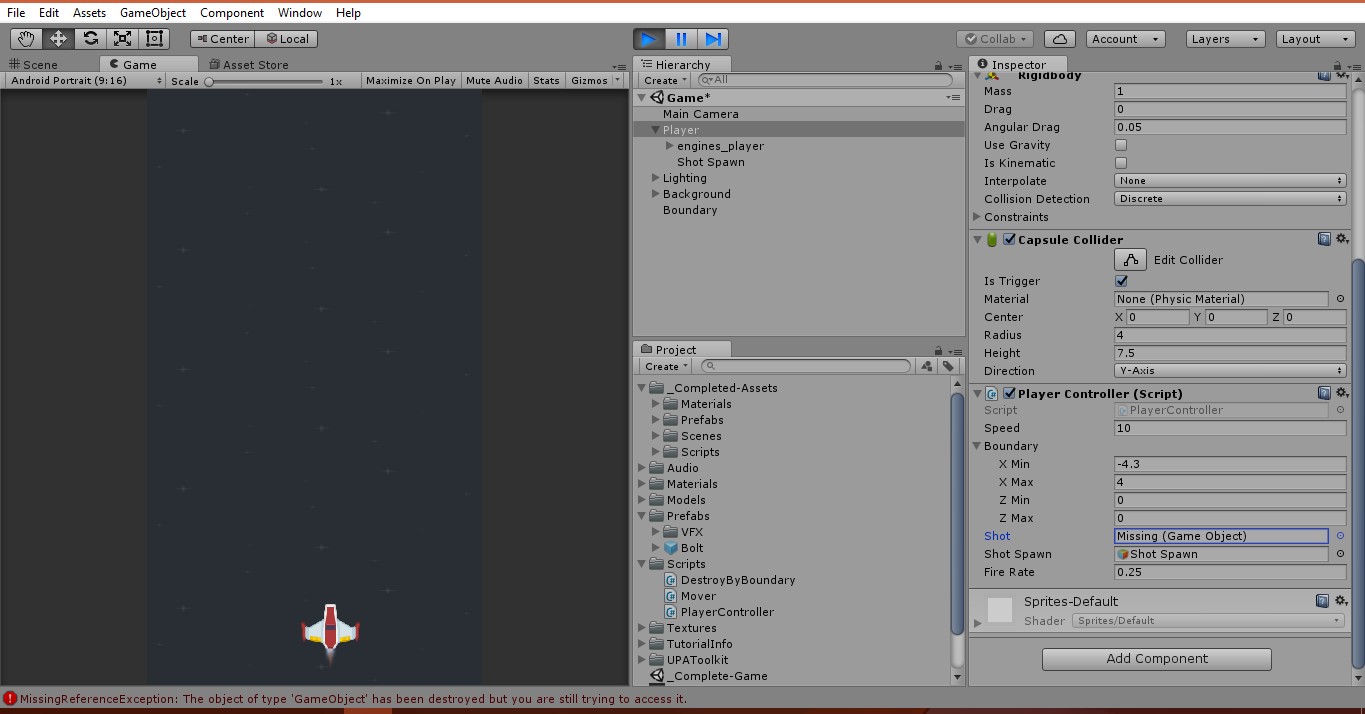Viewport: 1365px width, 714px height.
Task: Toggle Is Kinematic on the Rigidbody
Action: [x=1120, y=162]
